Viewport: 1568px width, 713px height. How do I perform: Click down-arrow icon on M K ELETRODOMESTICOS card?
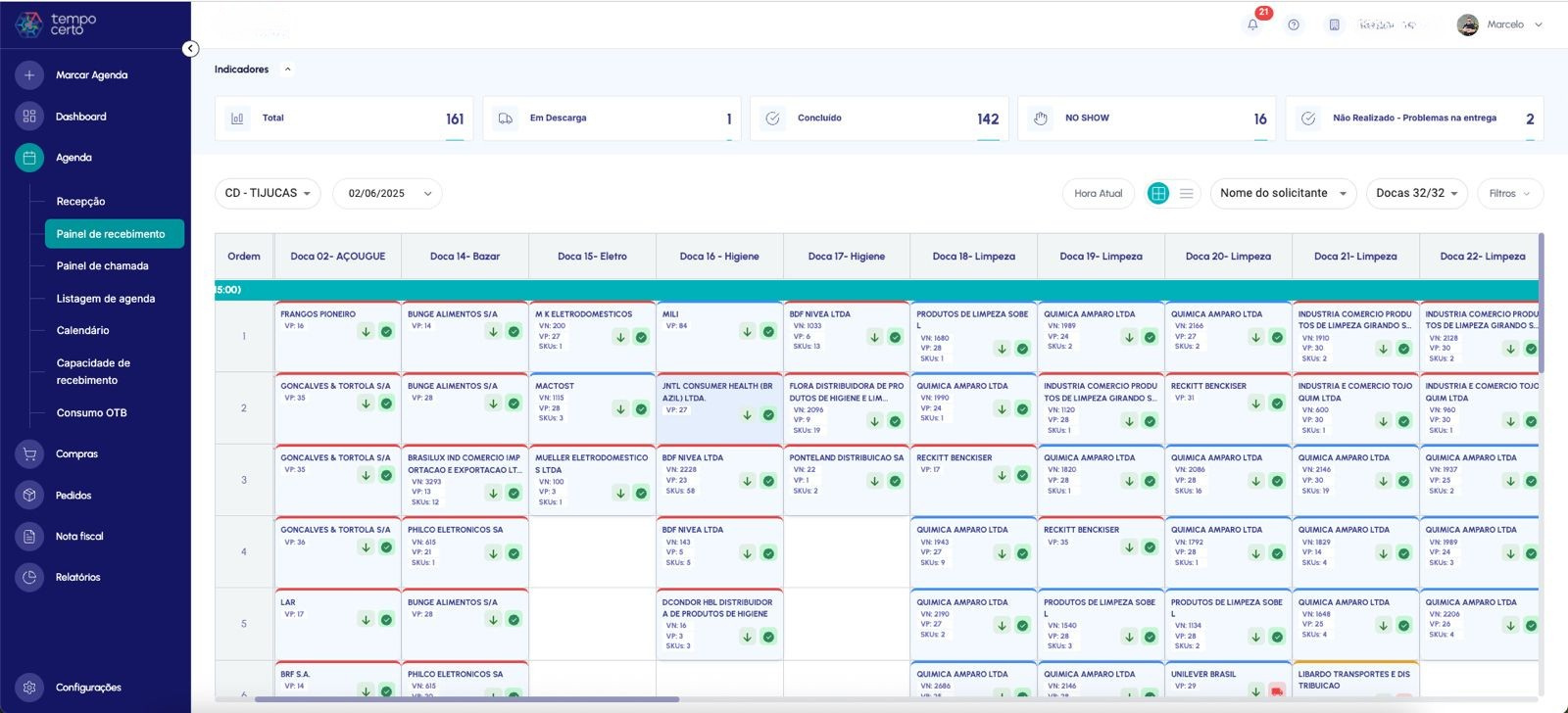(x=620, y=337)
